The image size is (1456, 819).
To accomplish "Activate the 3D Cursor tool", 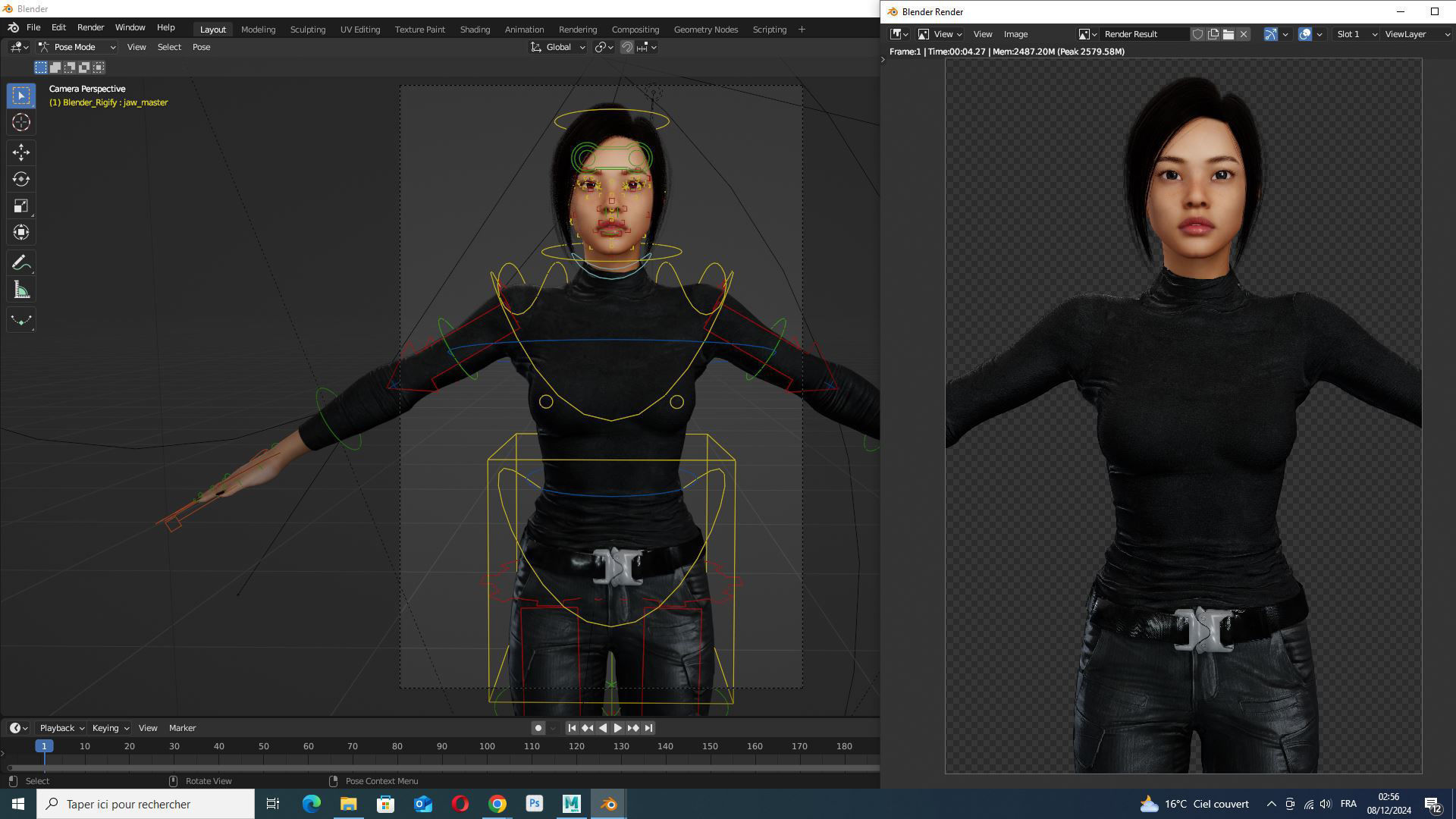I will click(x=21, y=122).
